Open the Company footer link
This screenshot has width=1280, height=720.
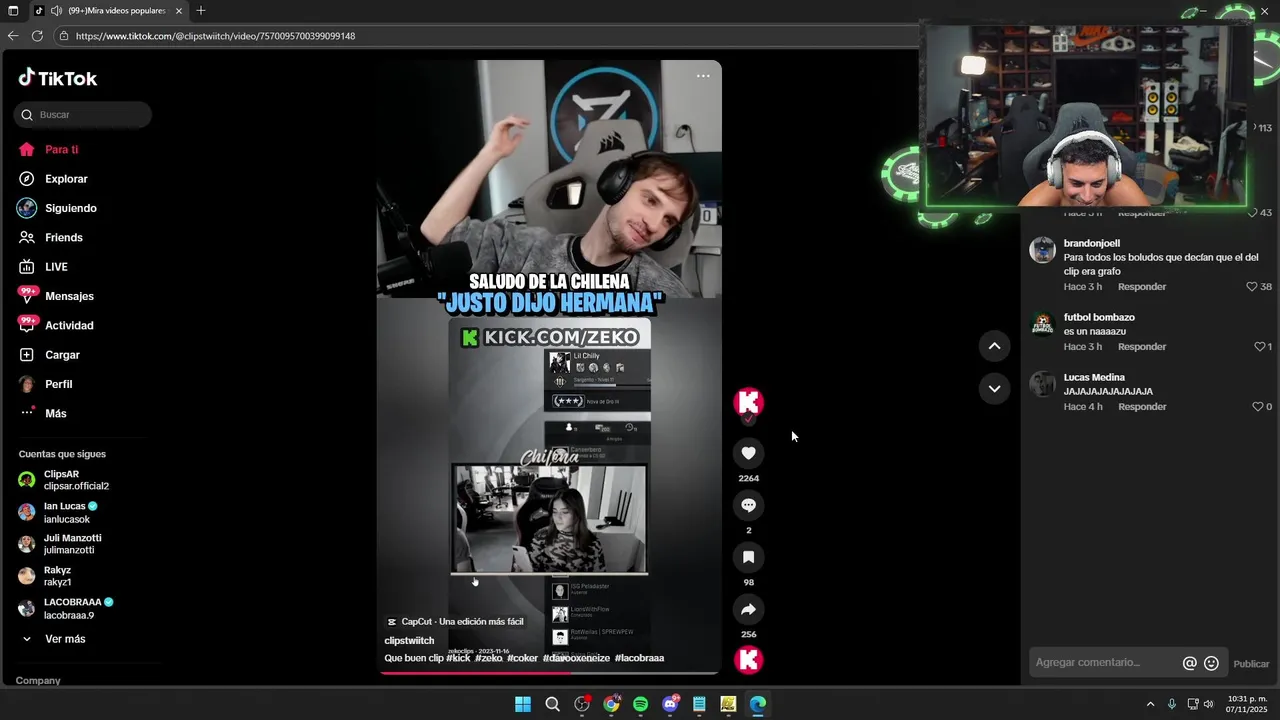(38, 680)
